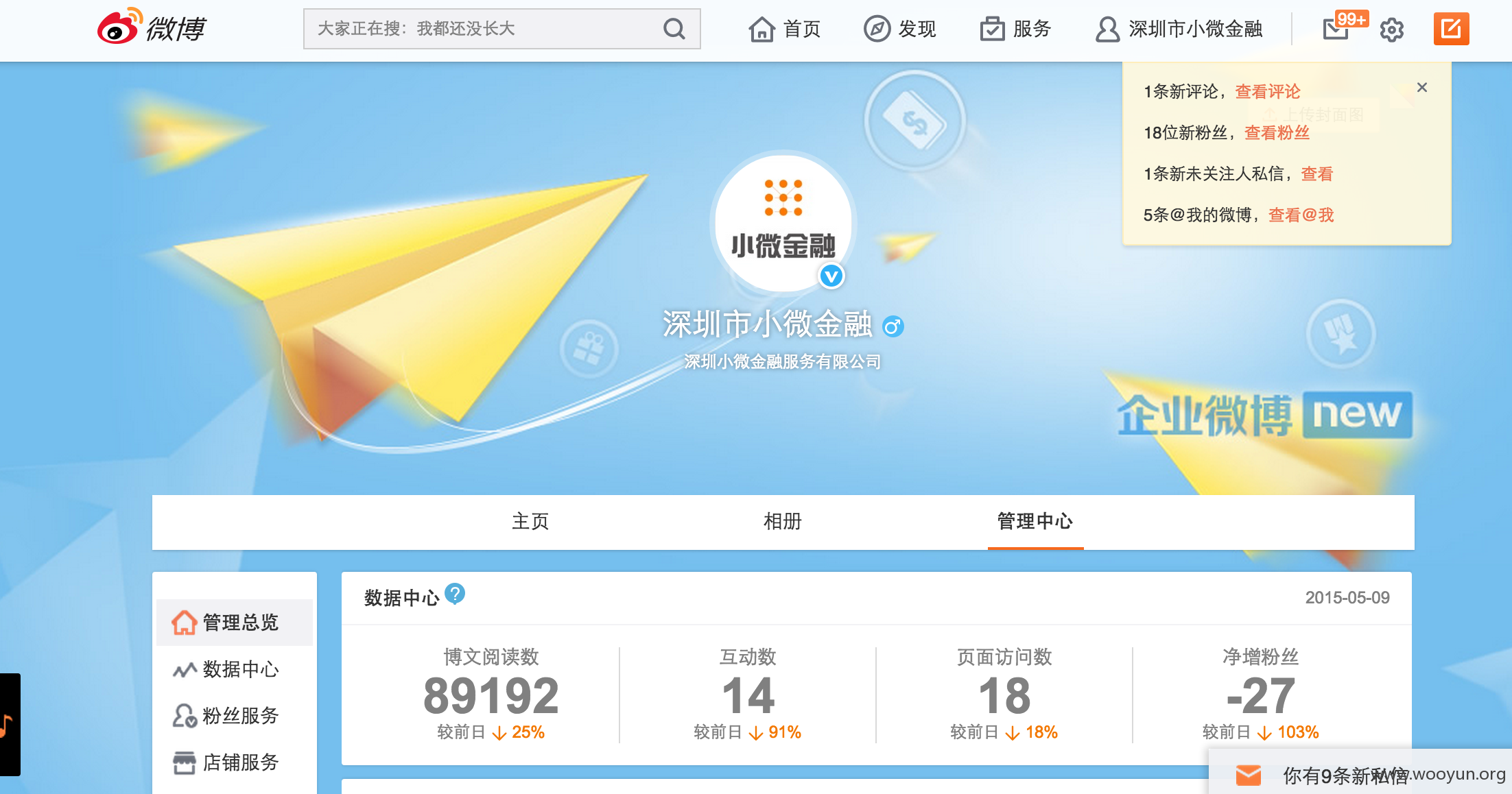1512x794 pixels.
Task: Click the 企业微博 new banner
Action: pos(1264,415)
